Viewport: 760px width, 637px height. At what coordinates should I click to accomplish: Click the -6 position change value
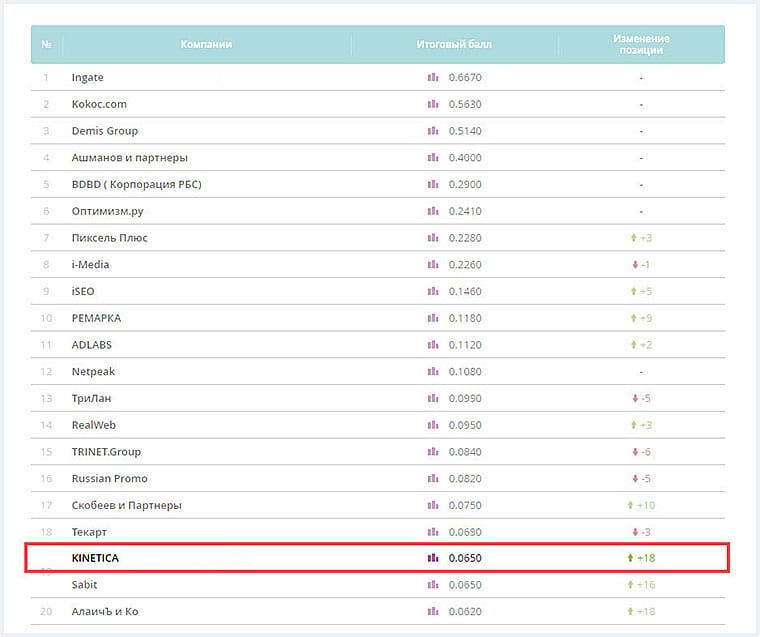click(x=646, y=451)
